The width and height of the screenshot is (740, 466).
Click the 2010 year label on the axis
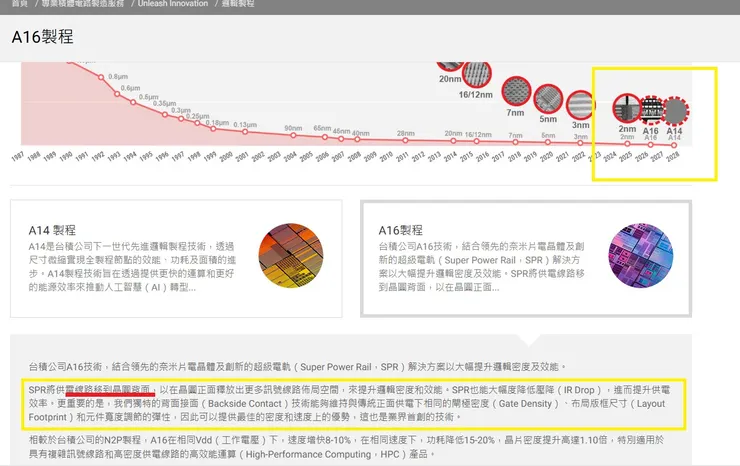(x=386, y=157)
